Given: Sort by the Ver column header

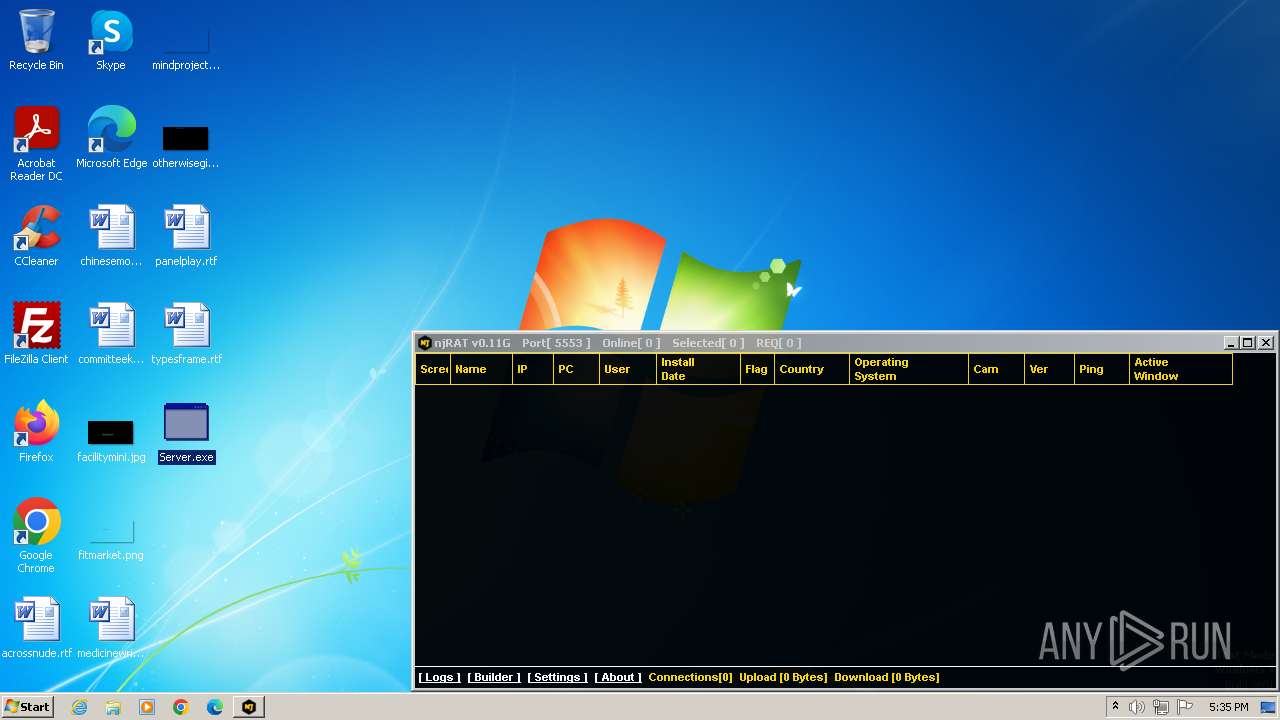Looking at the screenshot, I should (x=1050, y=369).
